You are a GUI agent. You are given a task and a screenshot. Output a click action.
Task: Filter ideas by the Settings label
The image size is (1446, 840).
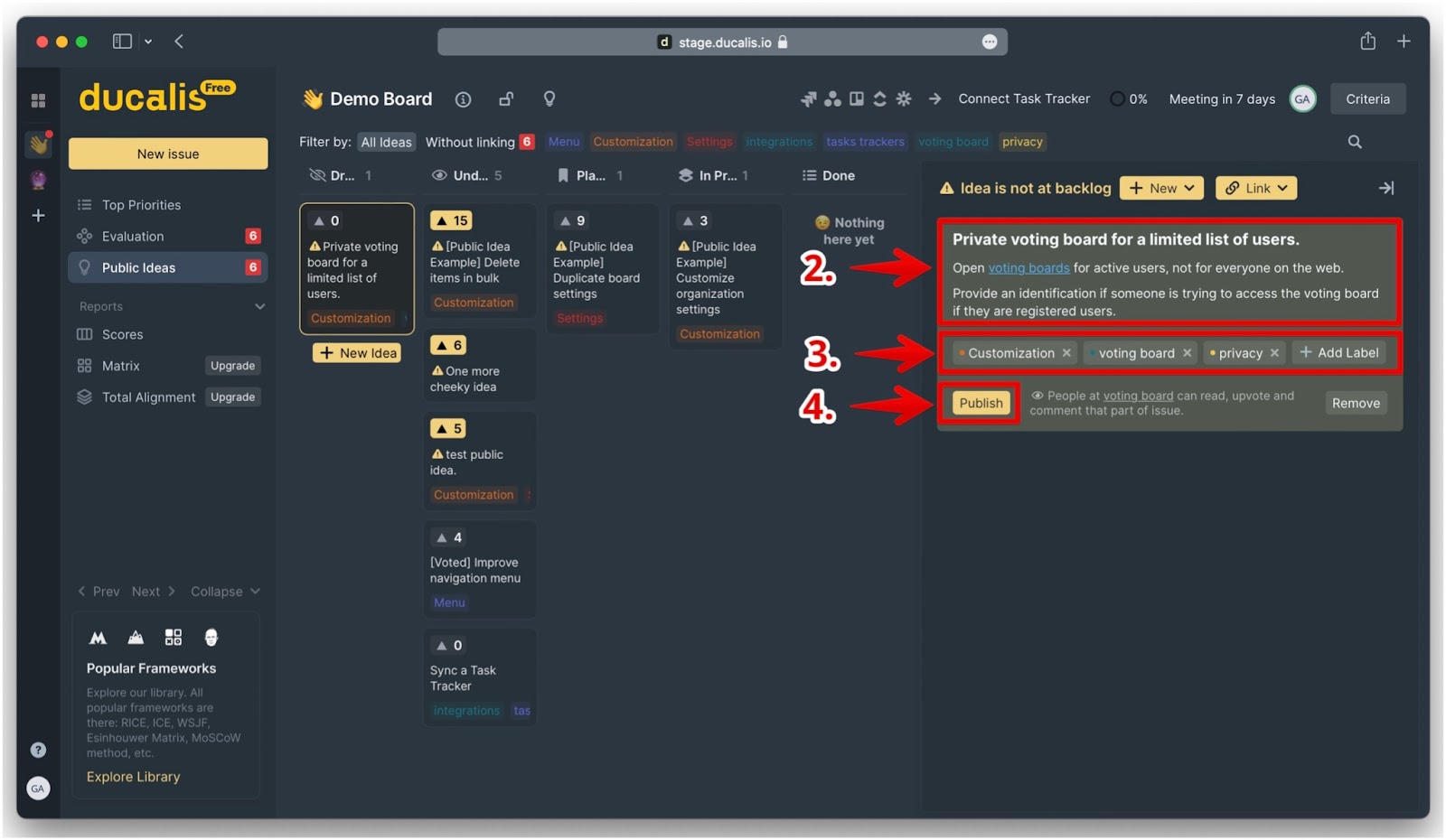click(709, 142)
